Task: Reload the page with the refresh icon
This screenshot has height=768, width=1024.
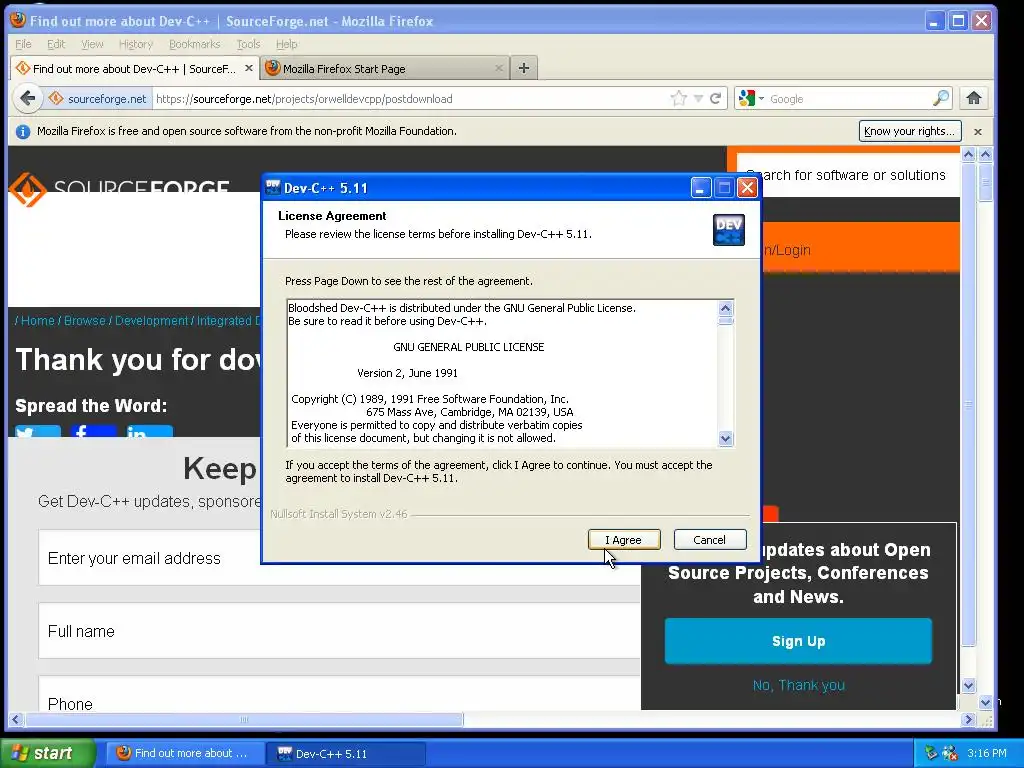Action: pos(715,99)
